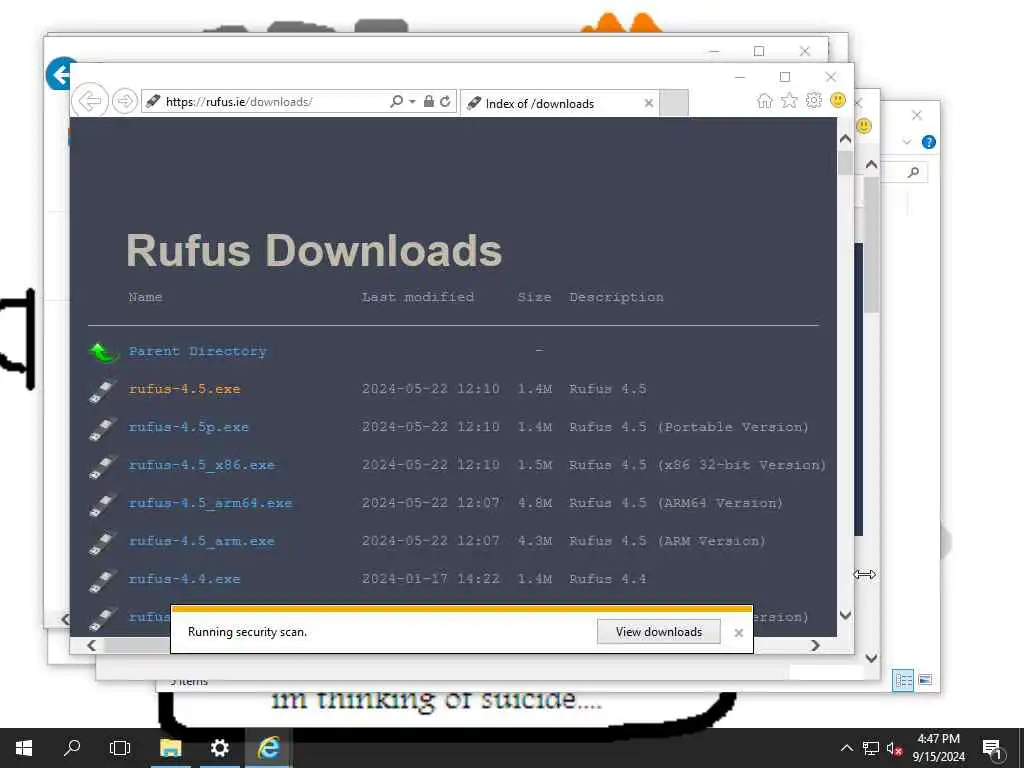Click the page scroll down arrow
The height and width of the screenshot is (768, 1024).
[845, 615]
